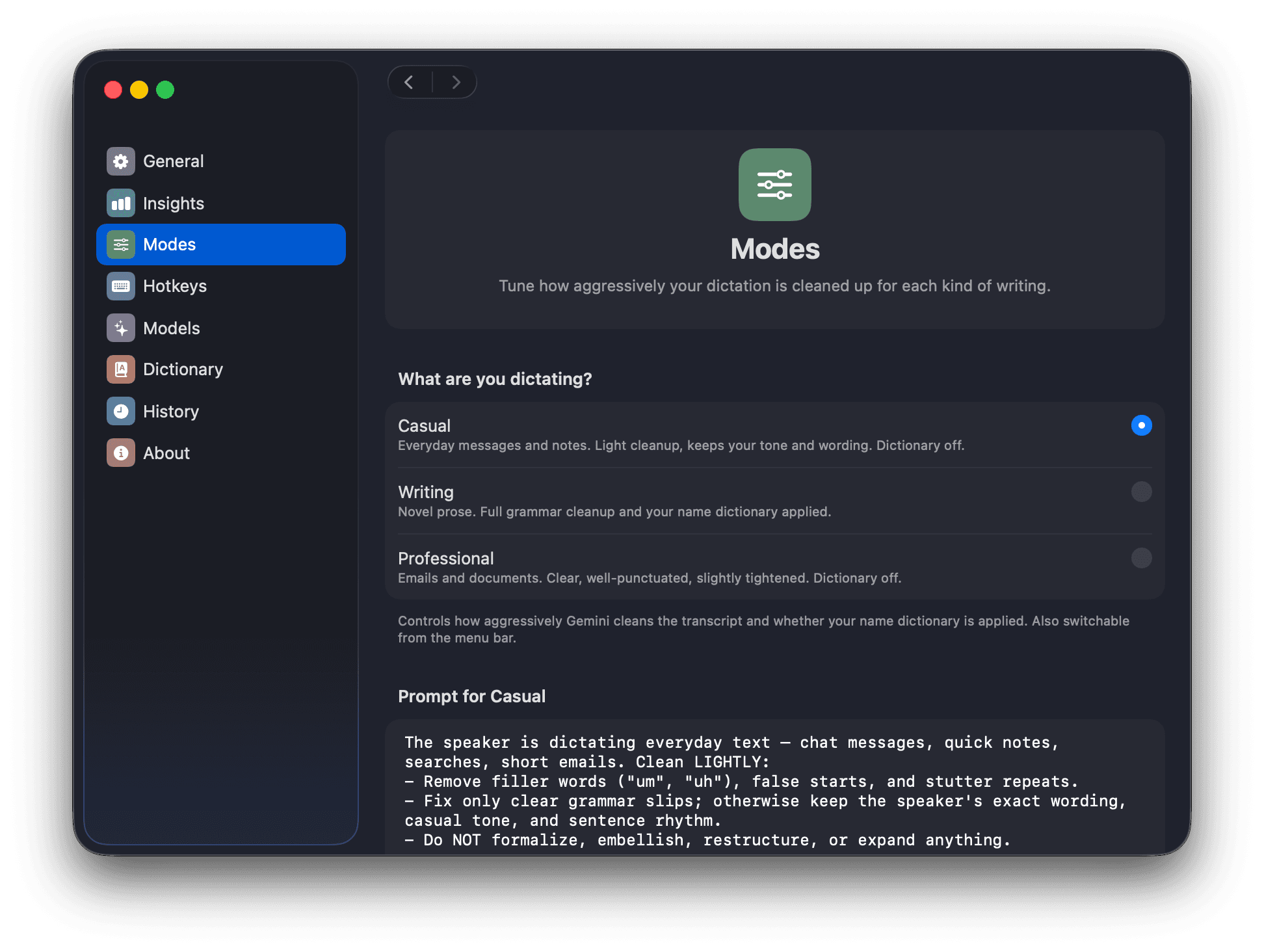Click the 'What are you dictating?' heading
Image resolution: width=1264 pixels, height=952 pixels.
495,379
